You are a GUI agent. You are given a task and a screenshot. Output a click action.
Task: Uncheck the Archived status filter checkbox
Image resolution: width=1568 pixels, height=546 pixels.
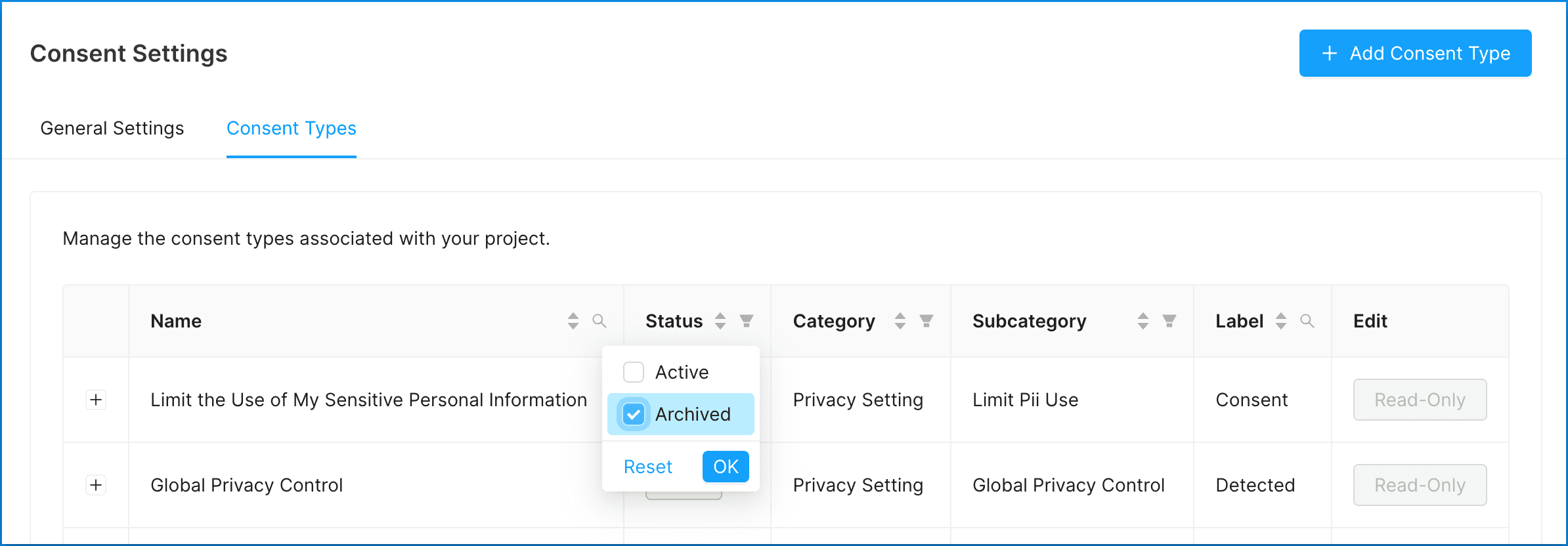(x=634, y=414)
